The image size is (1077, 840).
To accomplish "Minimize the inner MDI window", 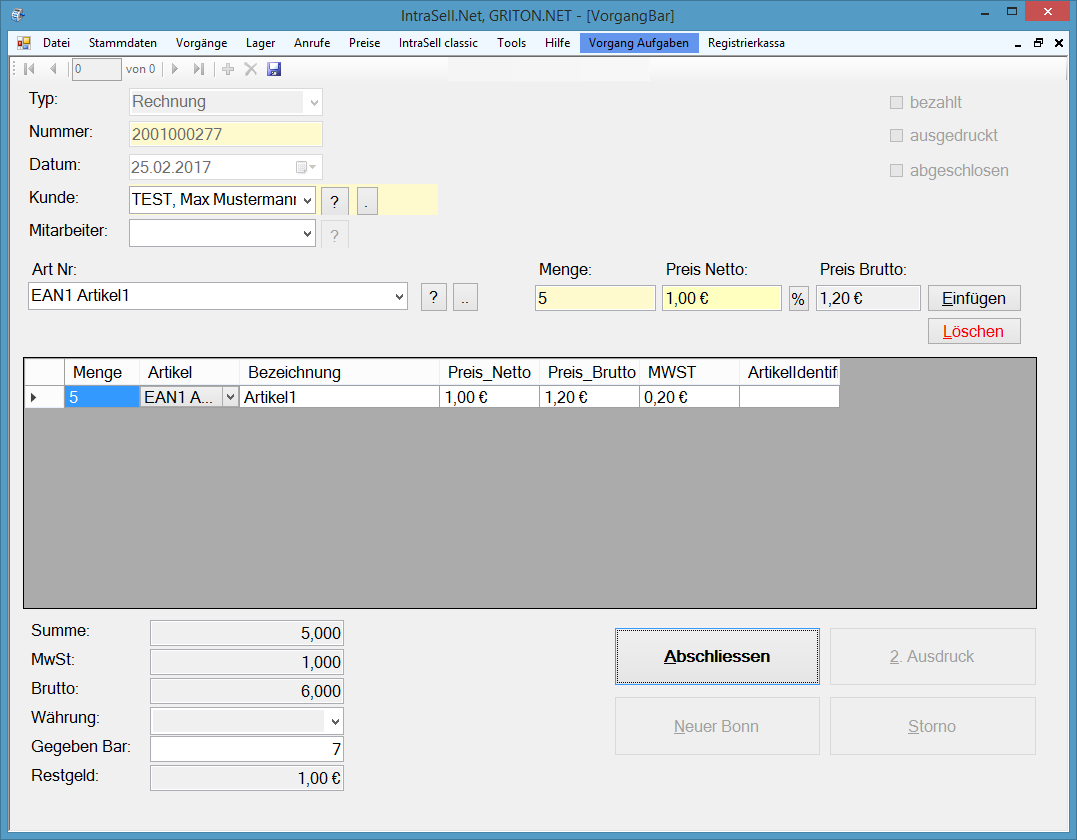I will [x=1018, y=43].
